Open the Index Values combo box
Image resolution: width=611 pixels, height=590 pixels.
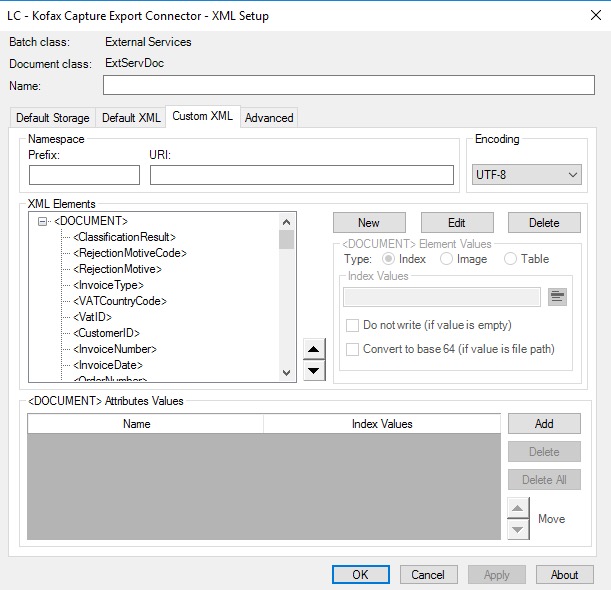442,296
